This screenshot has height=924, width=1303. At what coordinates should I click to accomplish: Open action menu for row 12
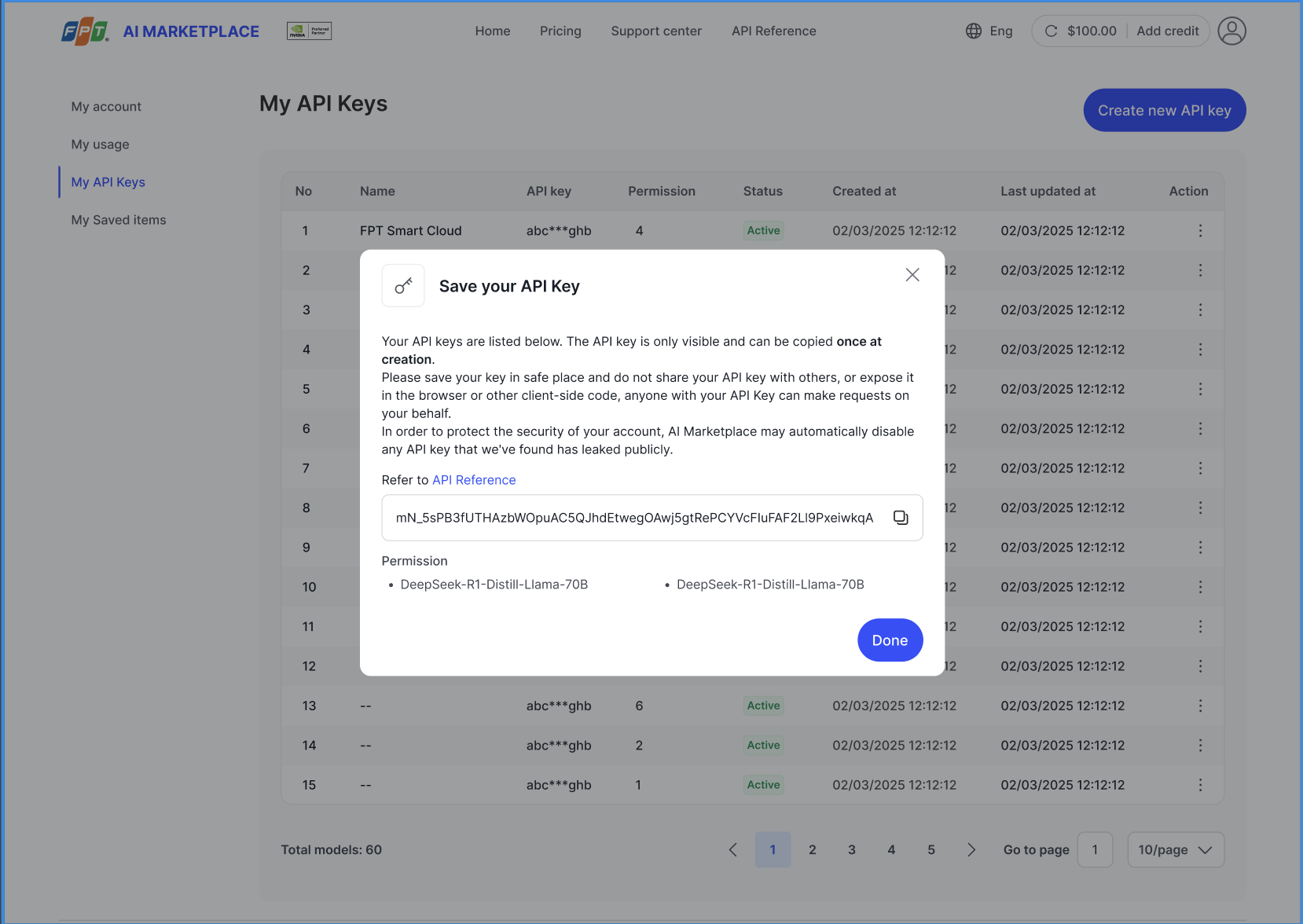point(1200,666)
